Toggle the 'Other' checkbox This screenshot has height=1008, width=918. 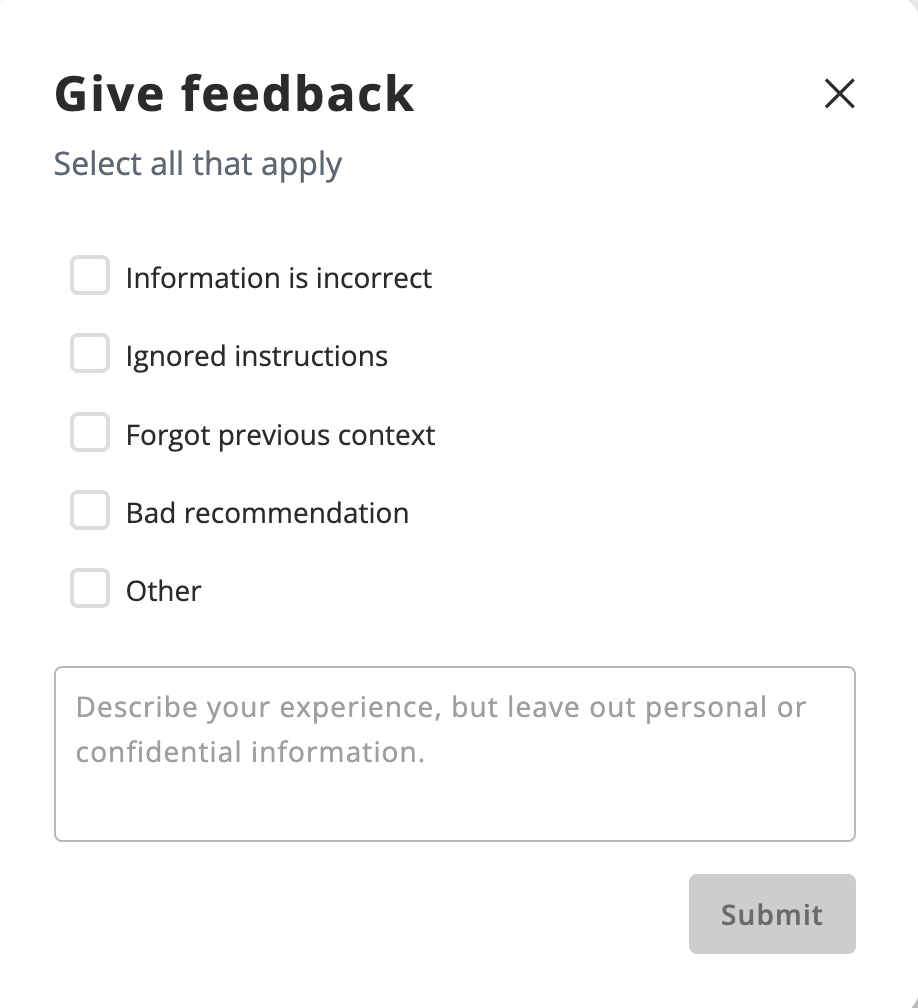coord(90,589)
